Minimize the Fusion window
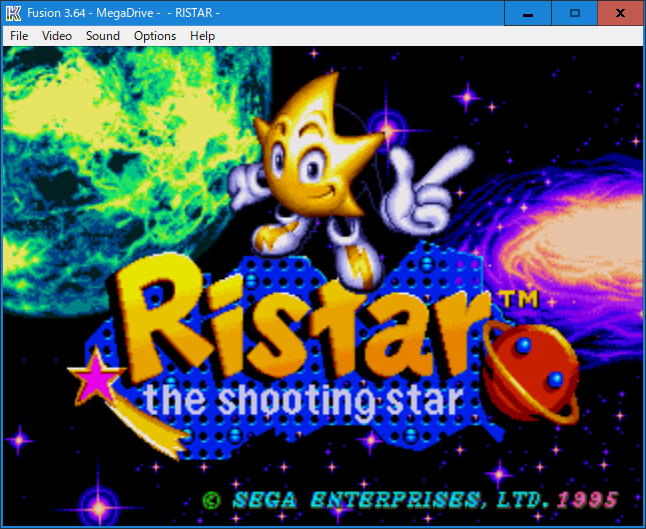Image resolution: width=646 pixels, height=529 pixels. point(528,14)
